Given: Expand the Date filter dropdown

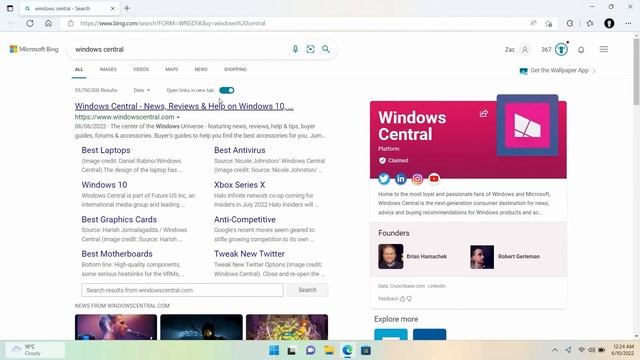Looking at the screenshot, I should [x=142, y=90].
